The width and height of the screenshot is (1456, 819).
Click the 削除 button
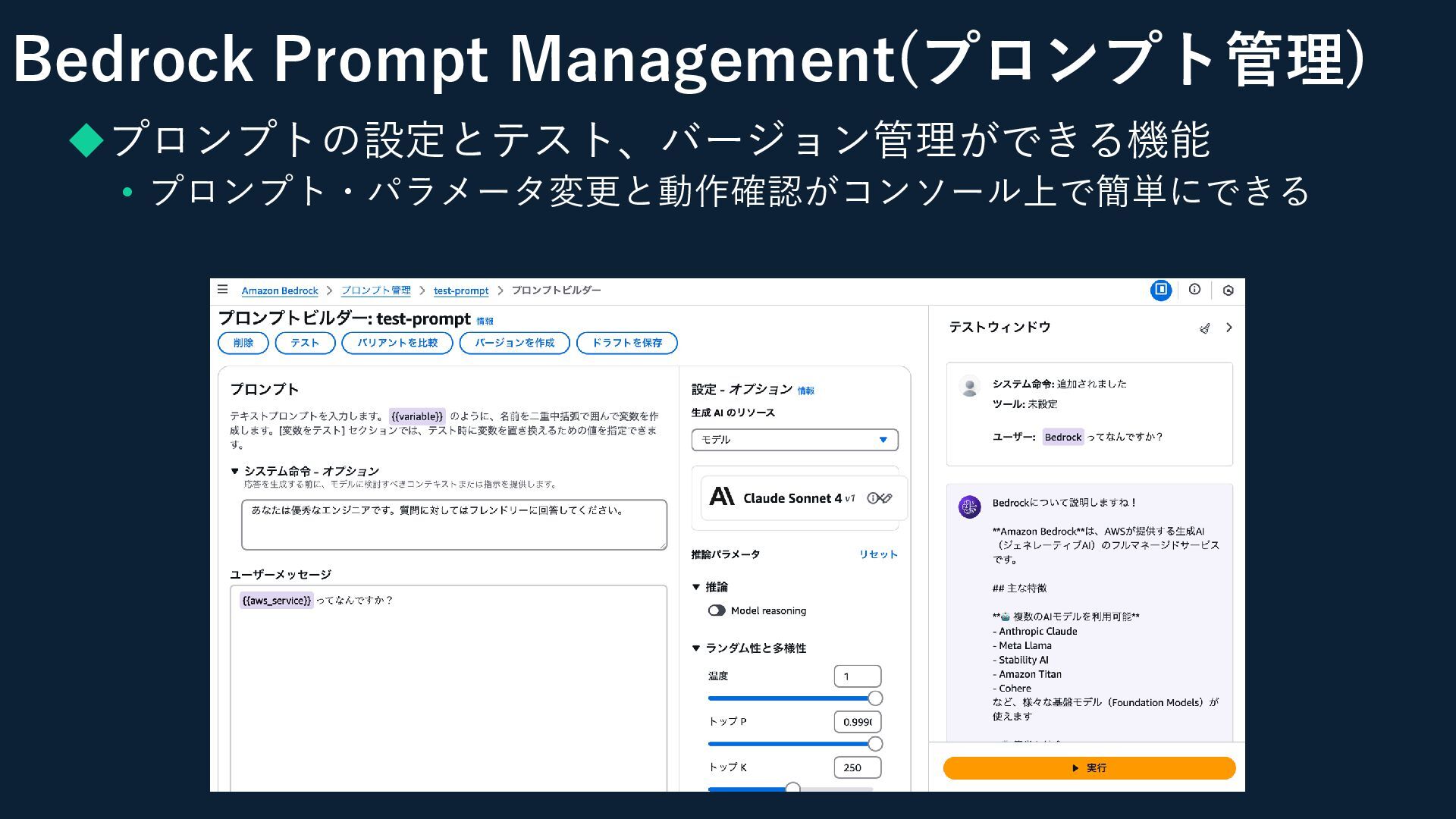click(243, 343)
